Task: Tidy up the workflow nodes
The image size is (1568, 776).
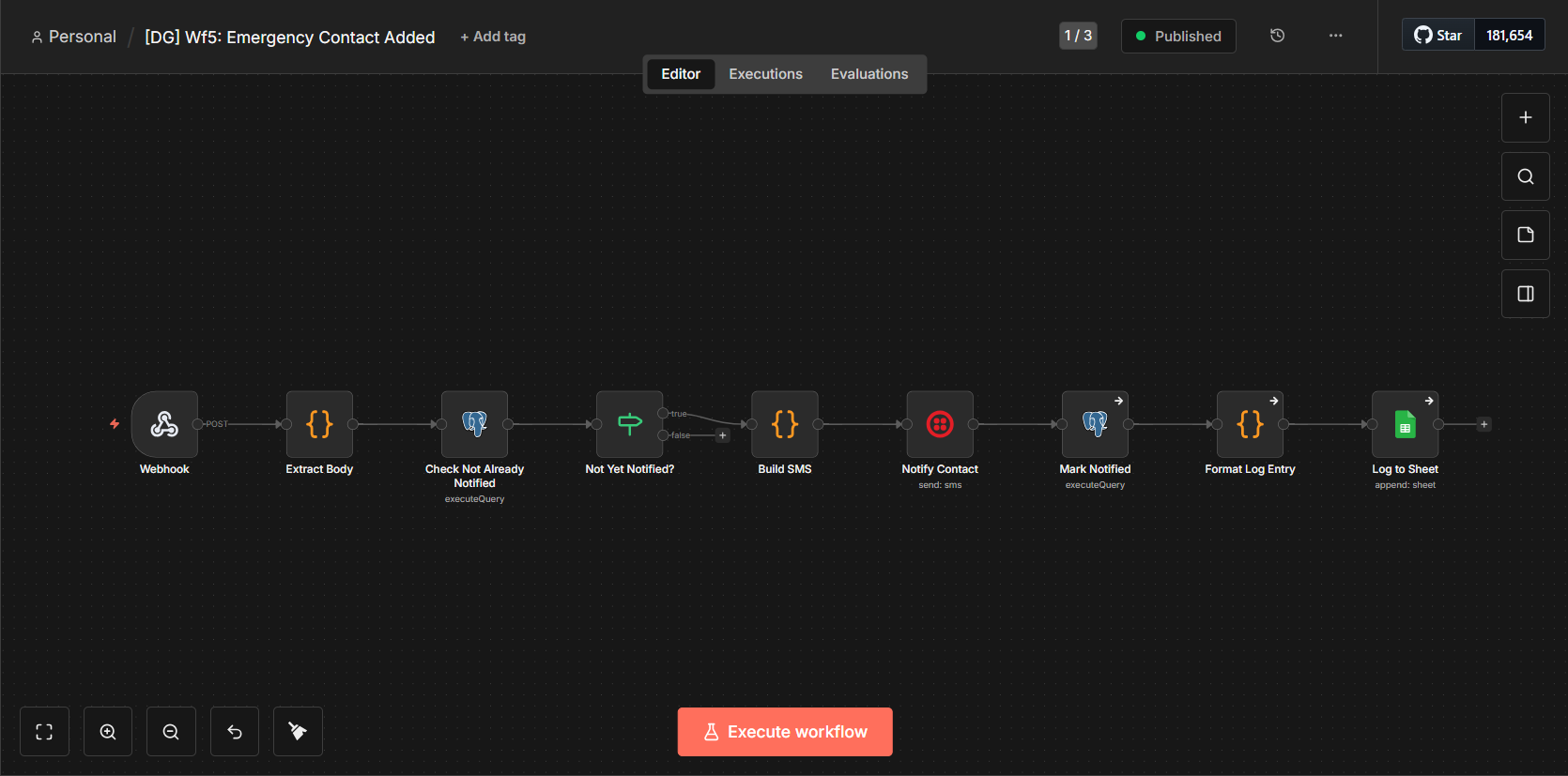Action: [x=298, y=732]
